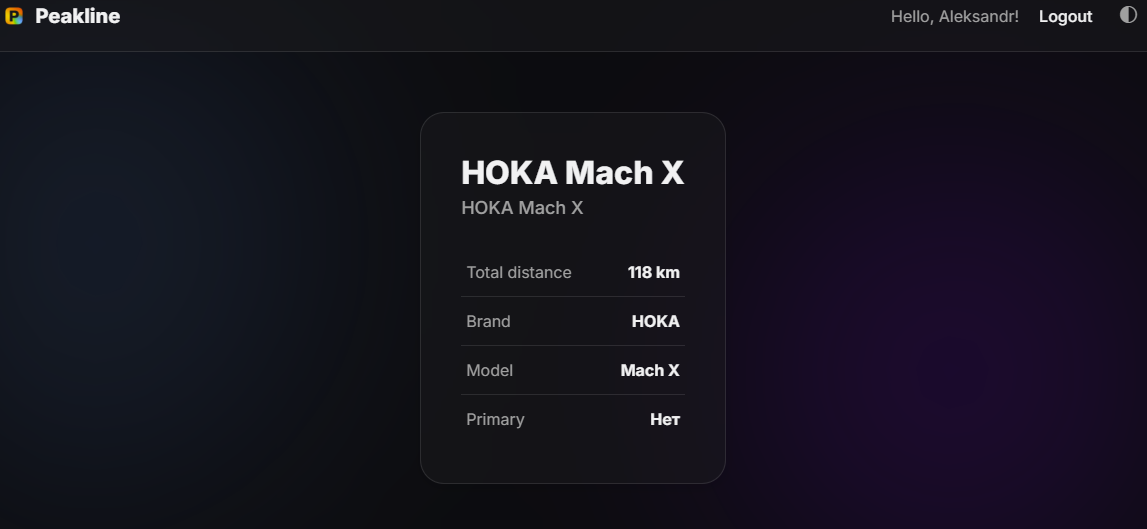Image resolution: width=1147 pixels, height=529 pixels.
Task: Click the Total distance row
Action: pos(573,272)
